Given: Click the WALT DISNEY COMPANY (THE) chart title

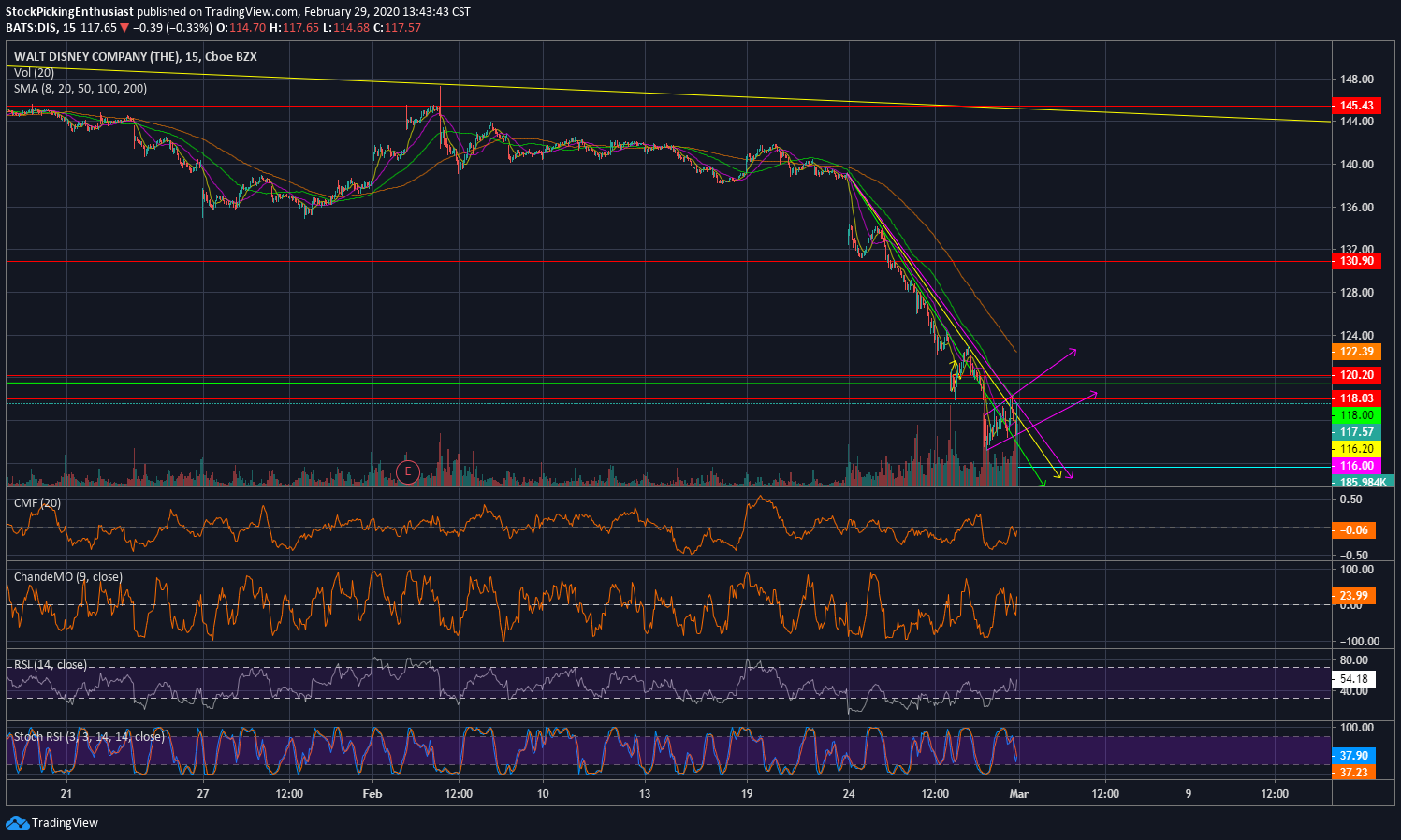Looking at the screenshot, I should (96, 57).
